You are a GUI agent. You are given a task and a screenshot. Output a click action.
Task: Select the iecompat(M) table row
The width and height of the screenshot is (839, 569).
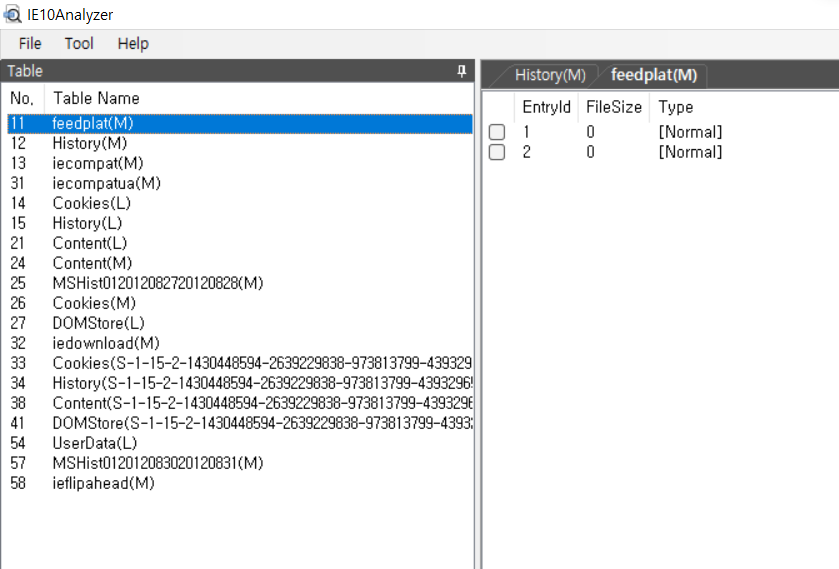tap(240, 163)
